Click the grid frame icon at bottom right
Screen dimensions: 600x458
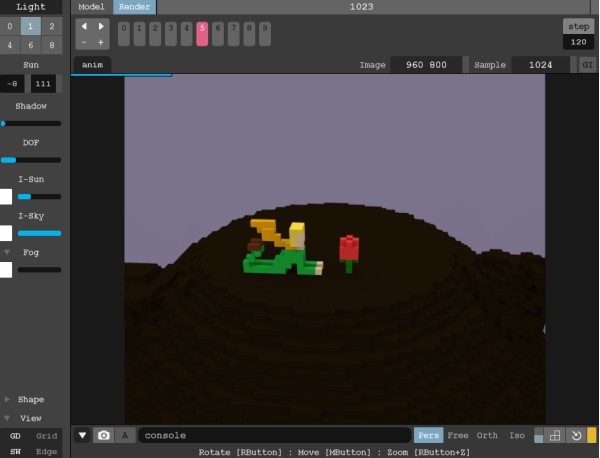555,435
